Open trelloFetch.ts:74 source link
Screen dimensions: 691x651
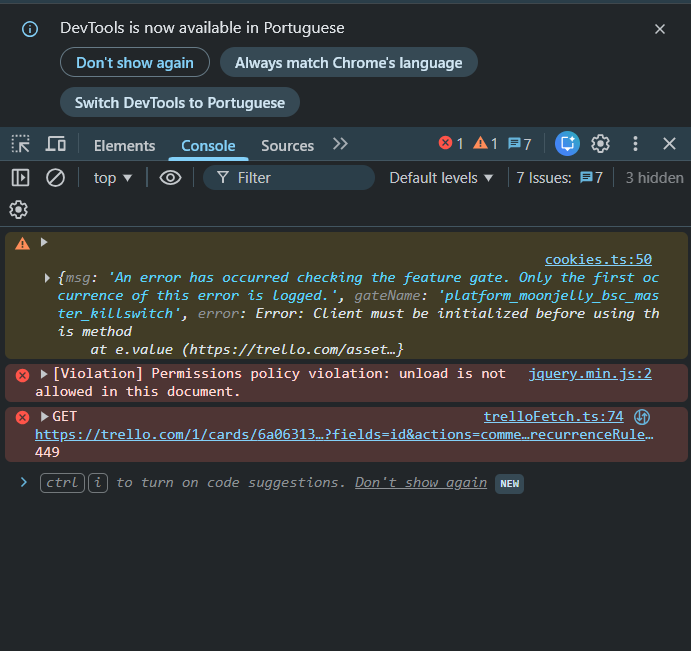[554, 417]
